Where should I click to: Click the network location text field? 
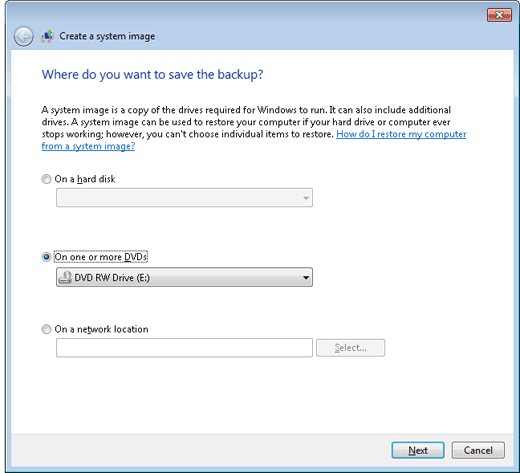coord(184,348)
